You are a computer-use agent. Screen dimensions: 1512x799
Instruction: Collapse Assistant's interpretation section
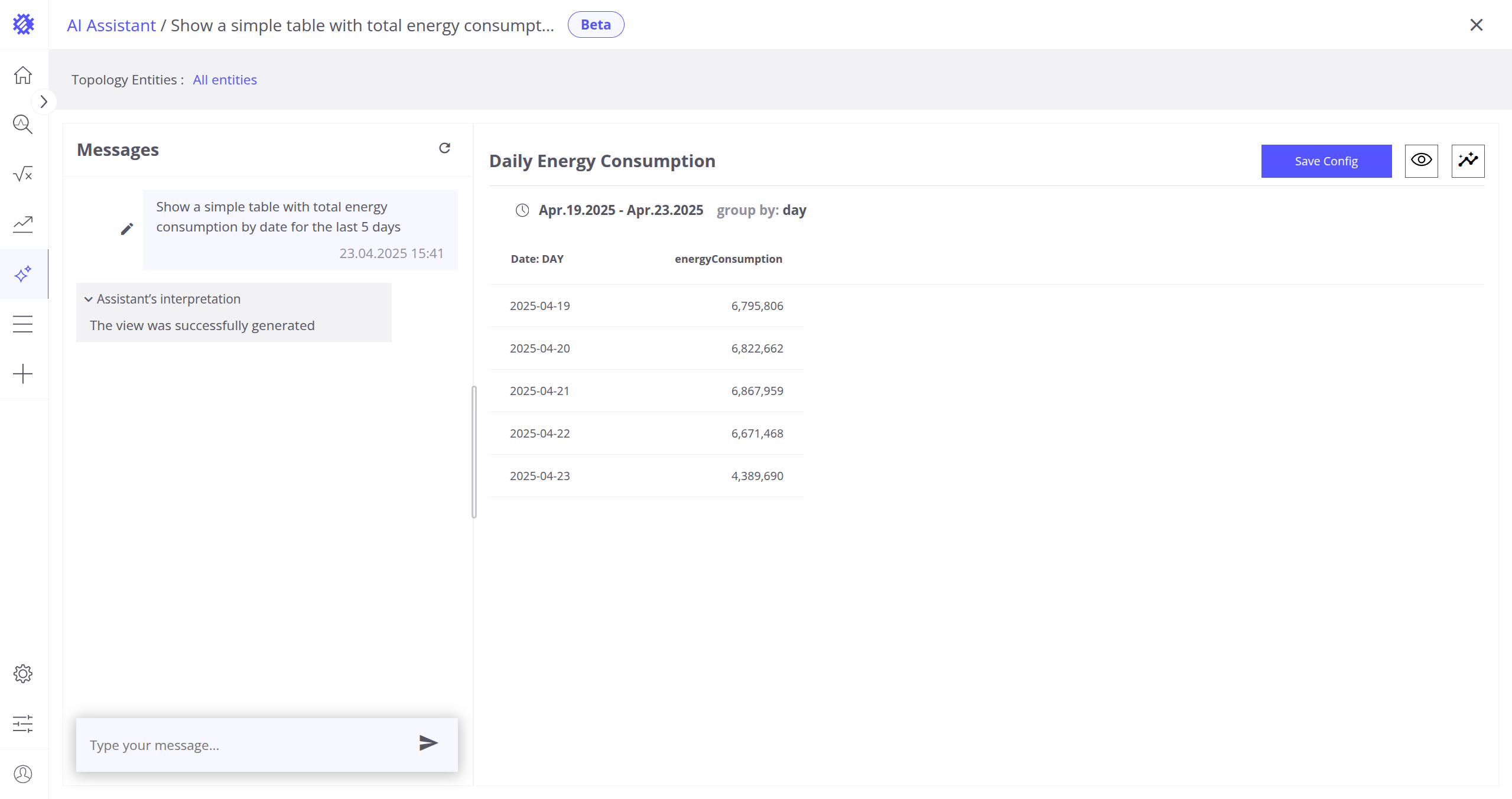coord(89,299)
